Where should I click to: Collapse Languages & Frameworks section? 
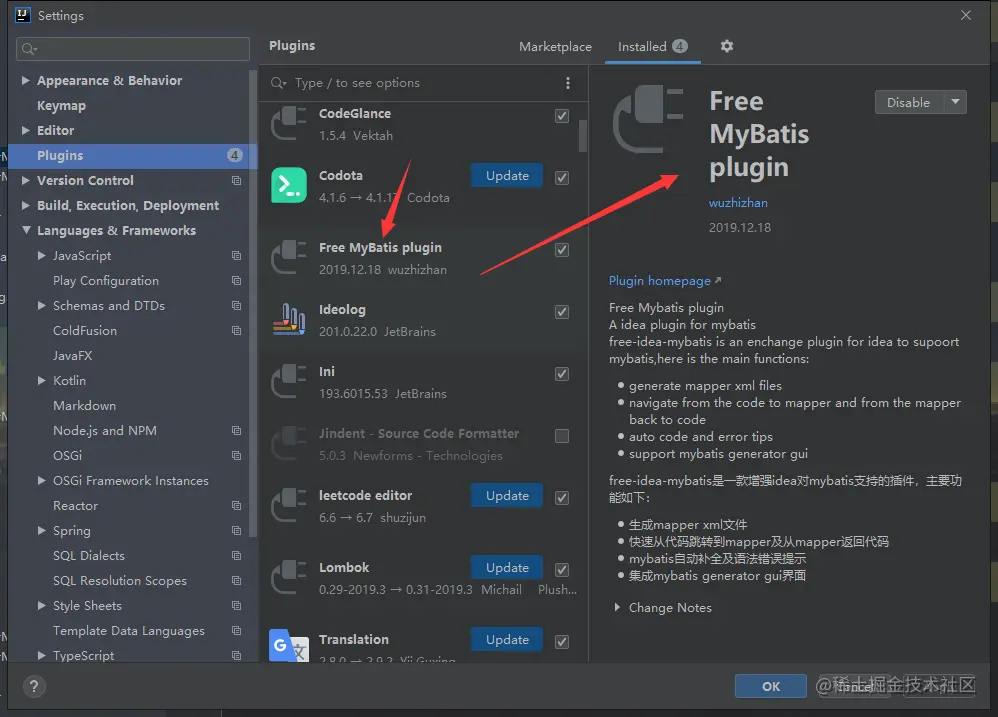point(26,230)
